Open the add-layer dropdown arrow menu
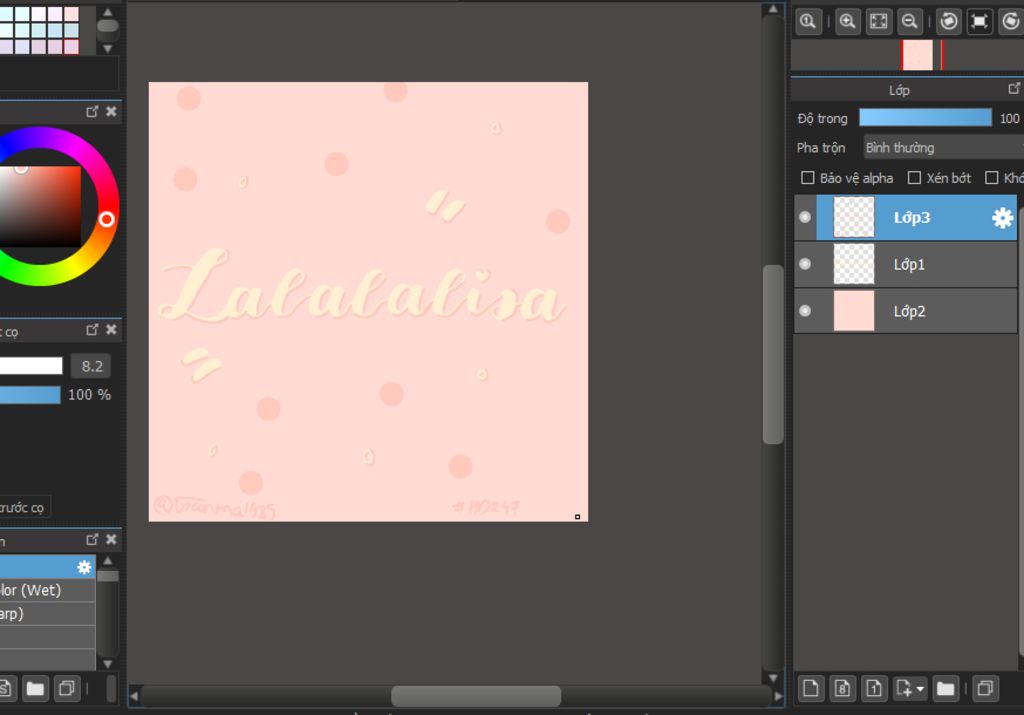This screenshot has width=1024, height=715. [x=920, y=689]
